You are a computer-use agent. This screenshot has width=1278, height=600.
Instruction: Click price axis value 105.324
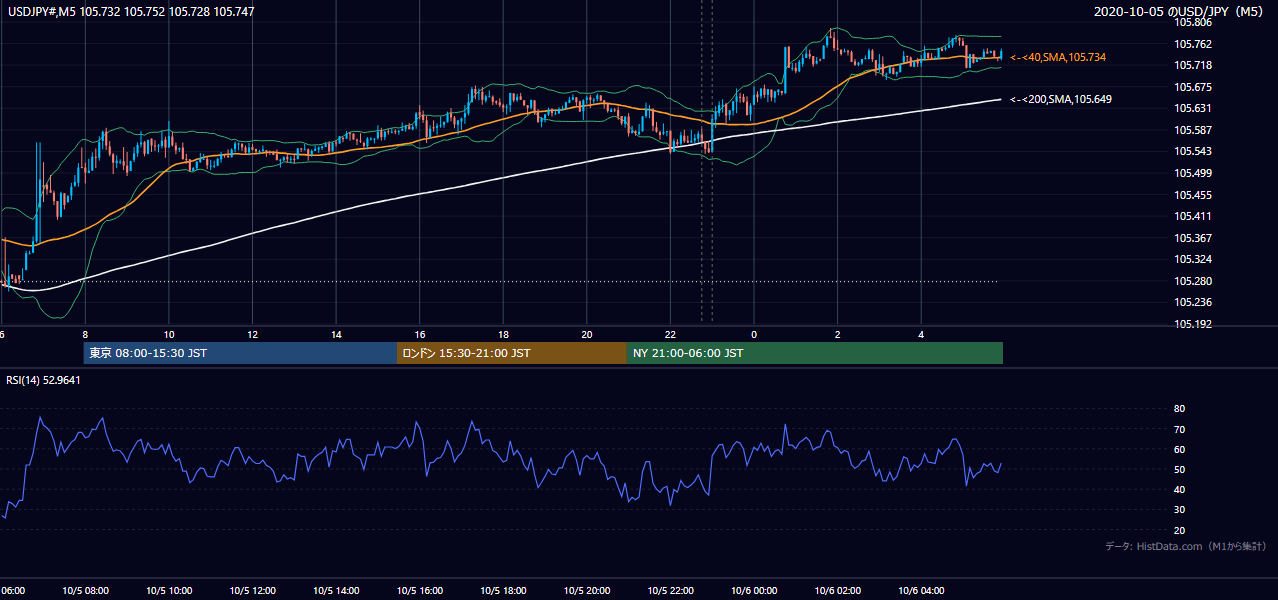coord(1192,259)
